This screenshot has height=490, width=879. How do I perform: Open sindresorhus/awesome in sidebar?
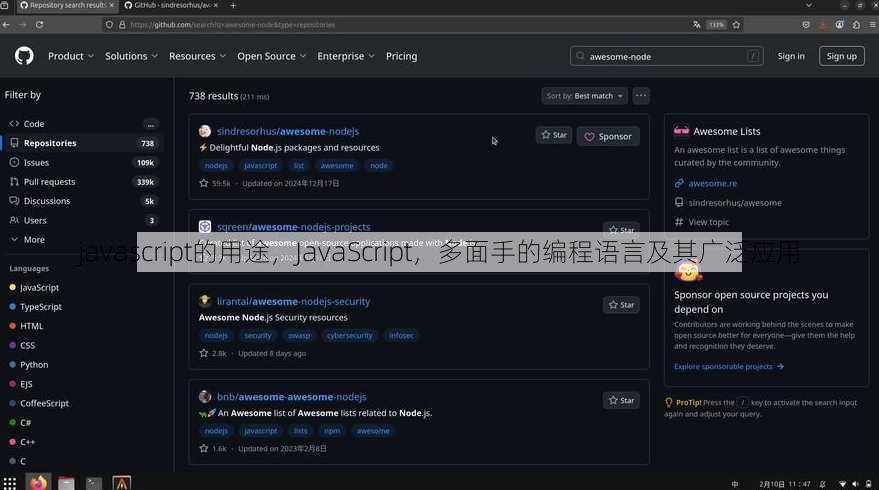point(734,202)
